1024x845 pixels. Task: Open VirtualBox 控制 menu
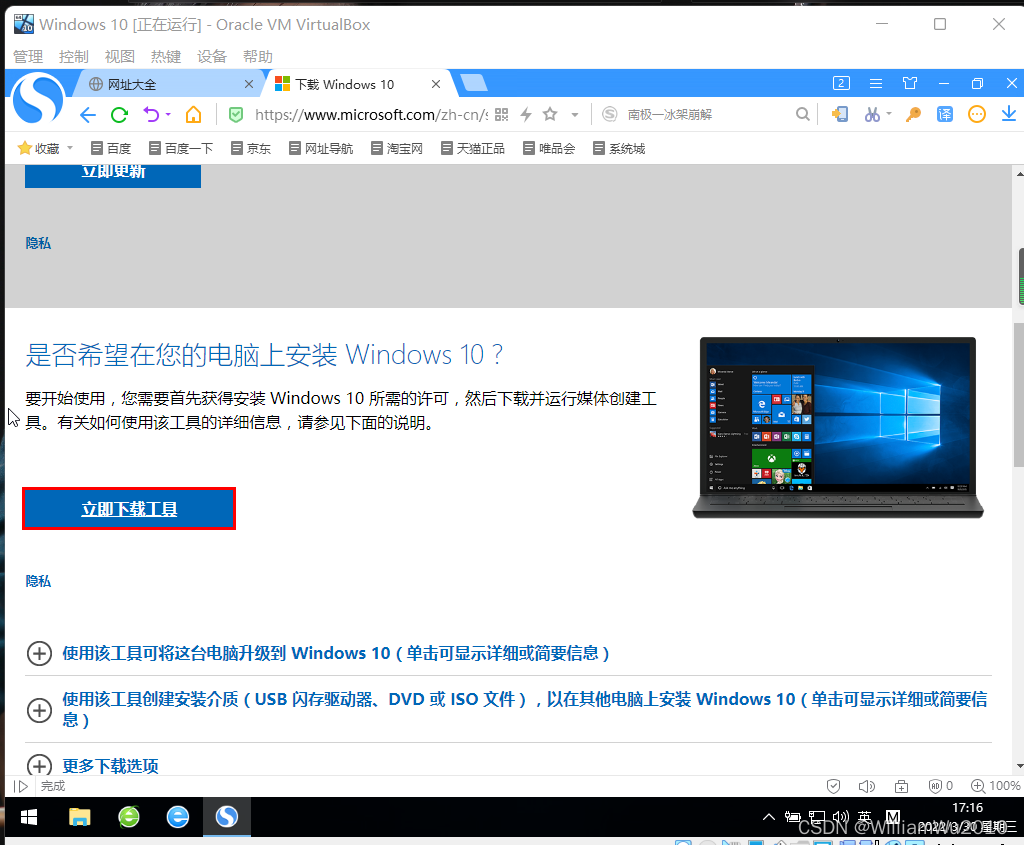click(x=74, y=57)
